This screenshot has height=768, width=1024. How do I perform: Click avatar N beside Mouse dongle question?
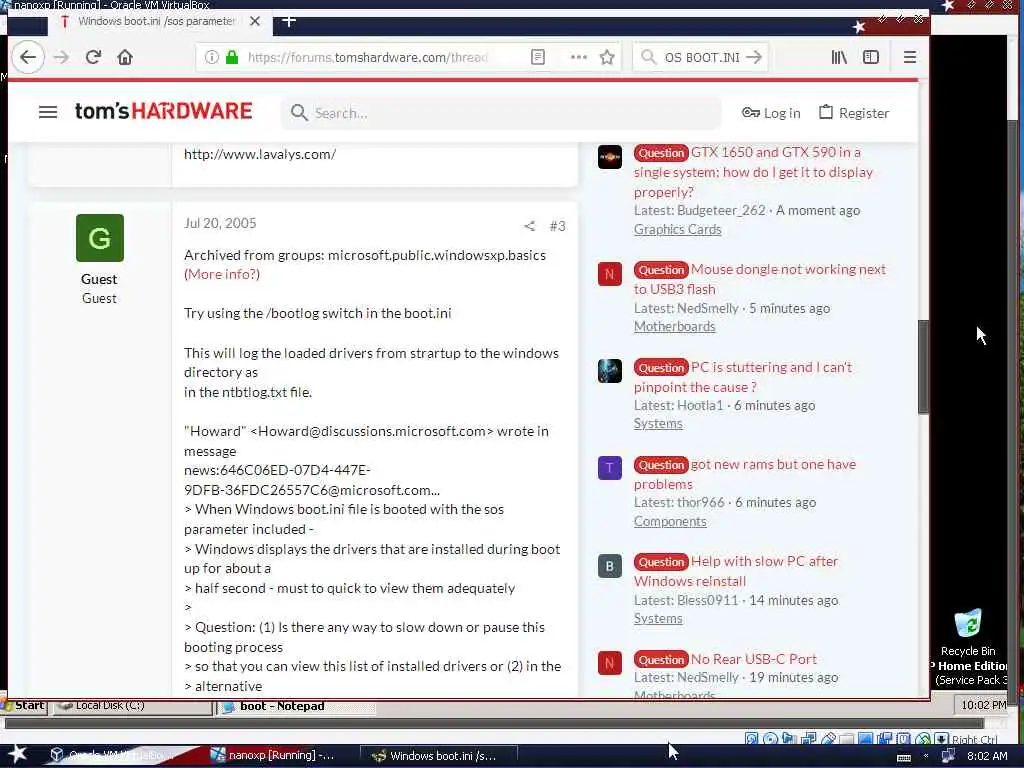[x=610, y=273]
